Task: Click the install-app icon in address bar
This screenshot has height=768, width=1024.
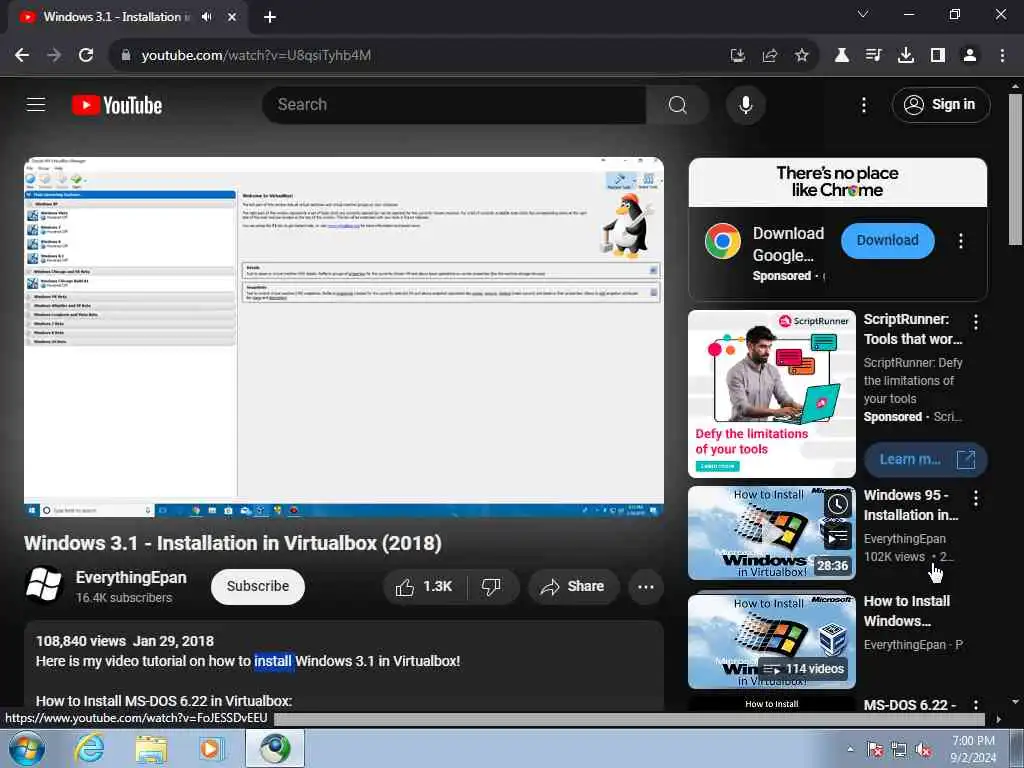Action: click(738, 56)
